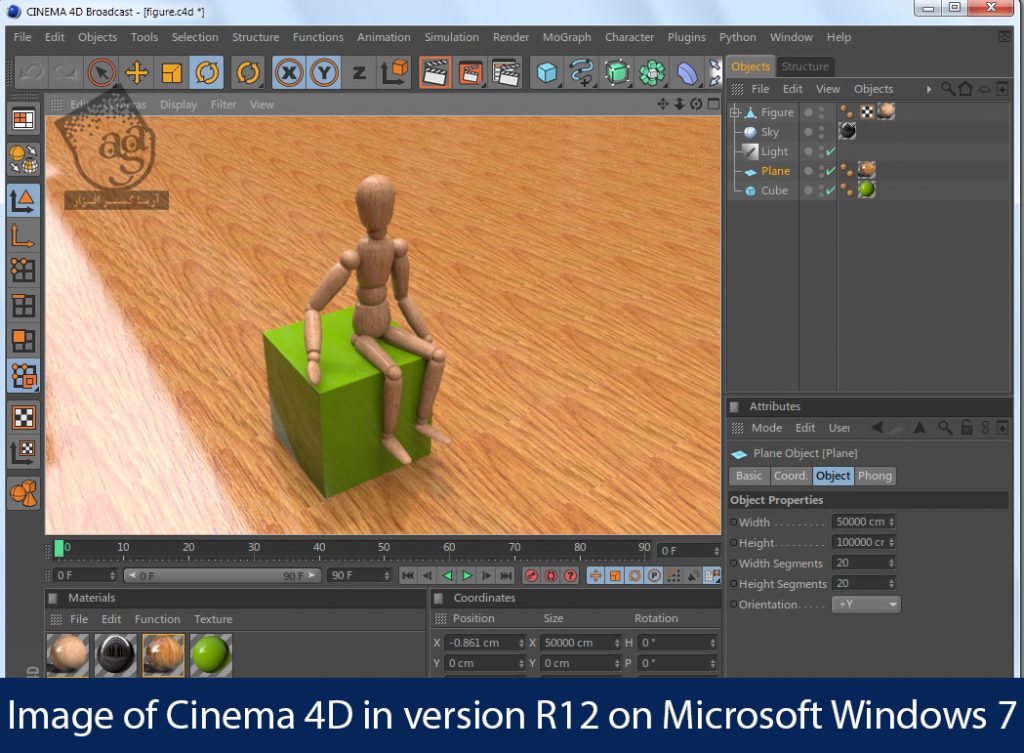Open the spline tools icon

click(582, 72)
